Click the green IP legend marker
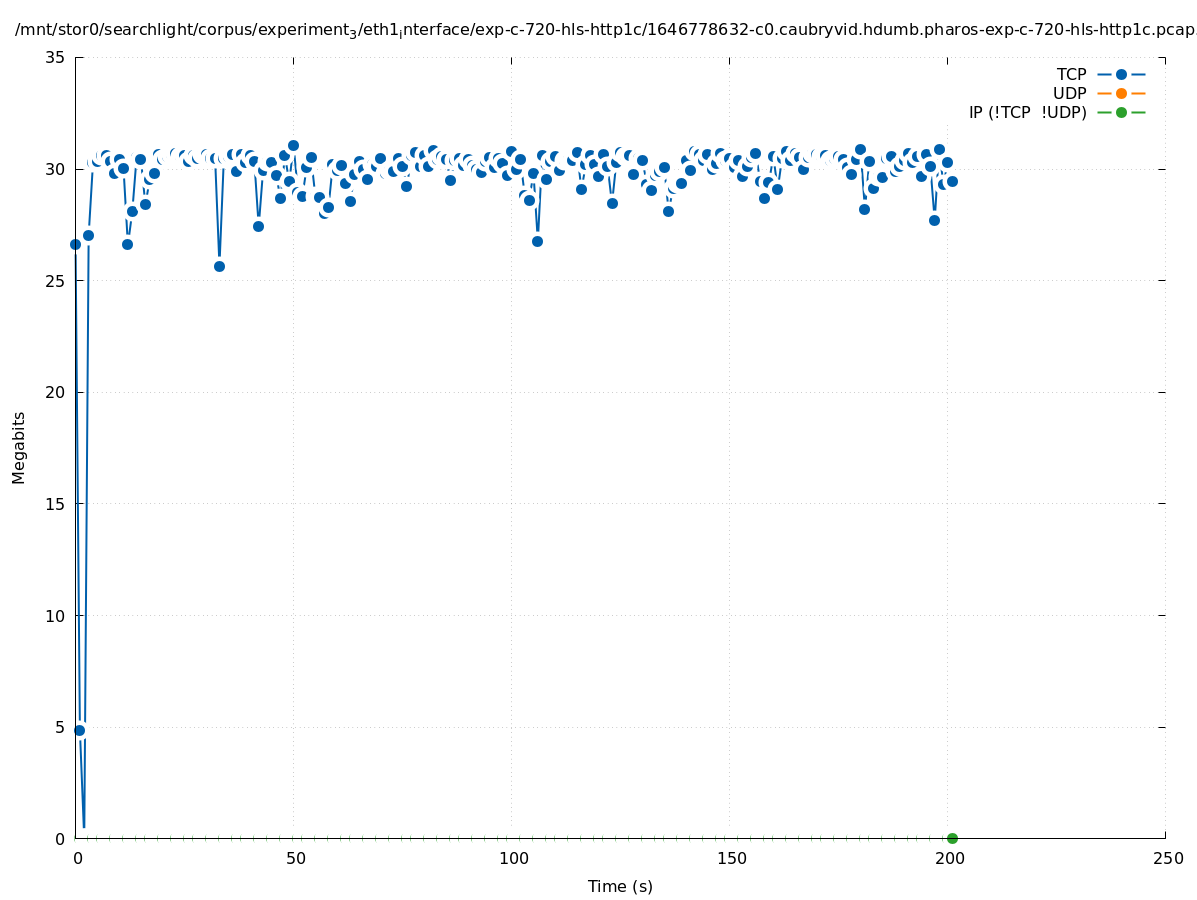 (x=1121, y=112)
